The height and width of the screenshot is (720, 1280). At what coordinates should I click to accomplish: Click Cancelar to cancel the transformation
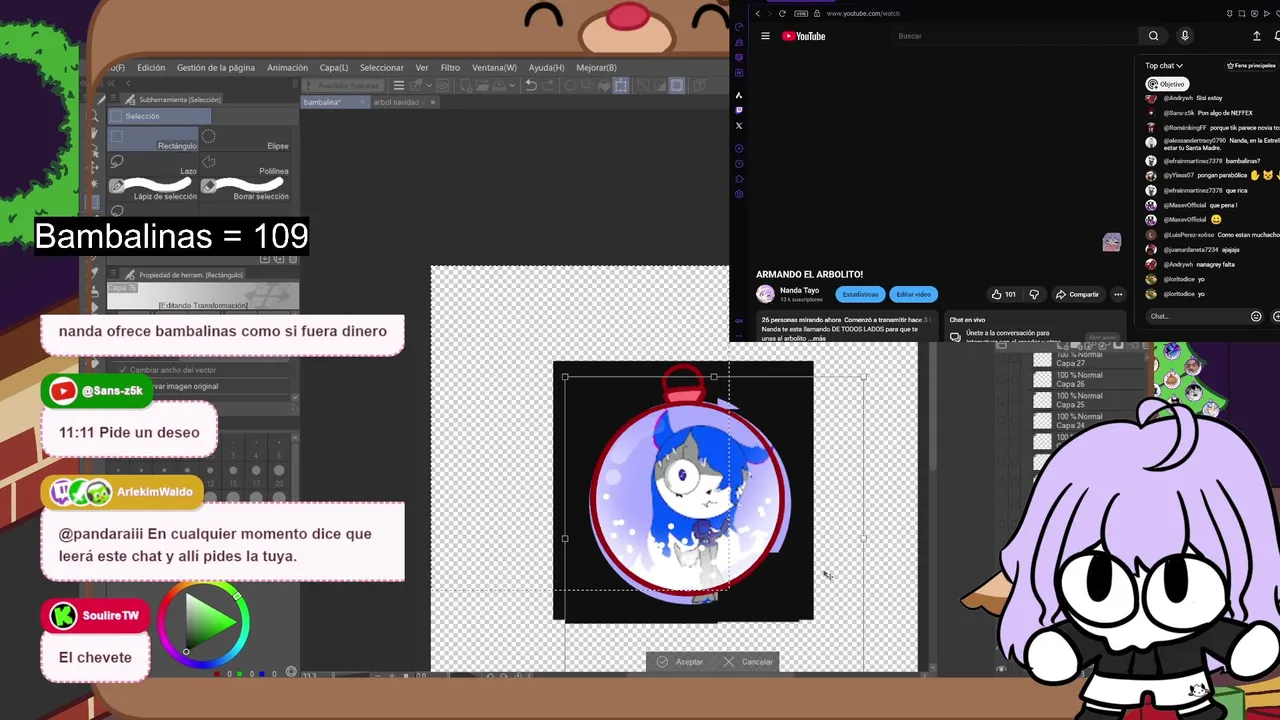[x=749, y=662]
